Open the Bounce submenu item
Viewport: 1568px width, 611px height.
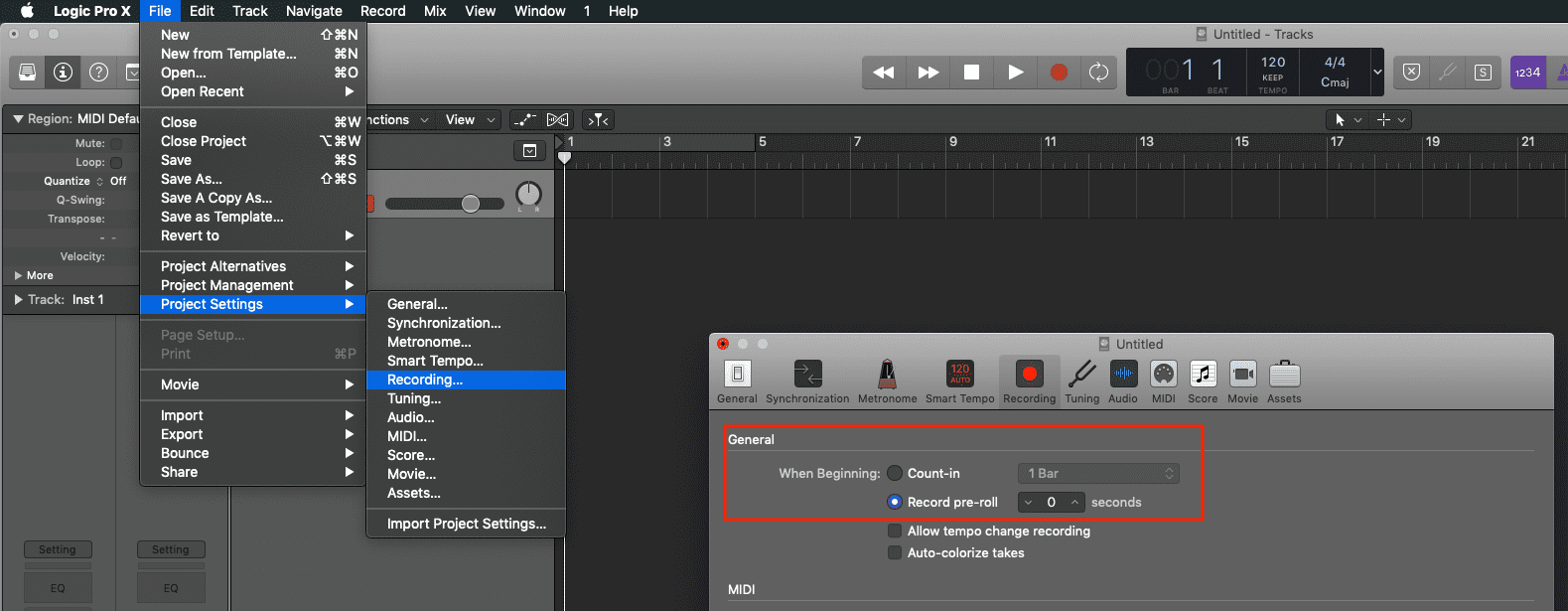[x=253, y=453]
